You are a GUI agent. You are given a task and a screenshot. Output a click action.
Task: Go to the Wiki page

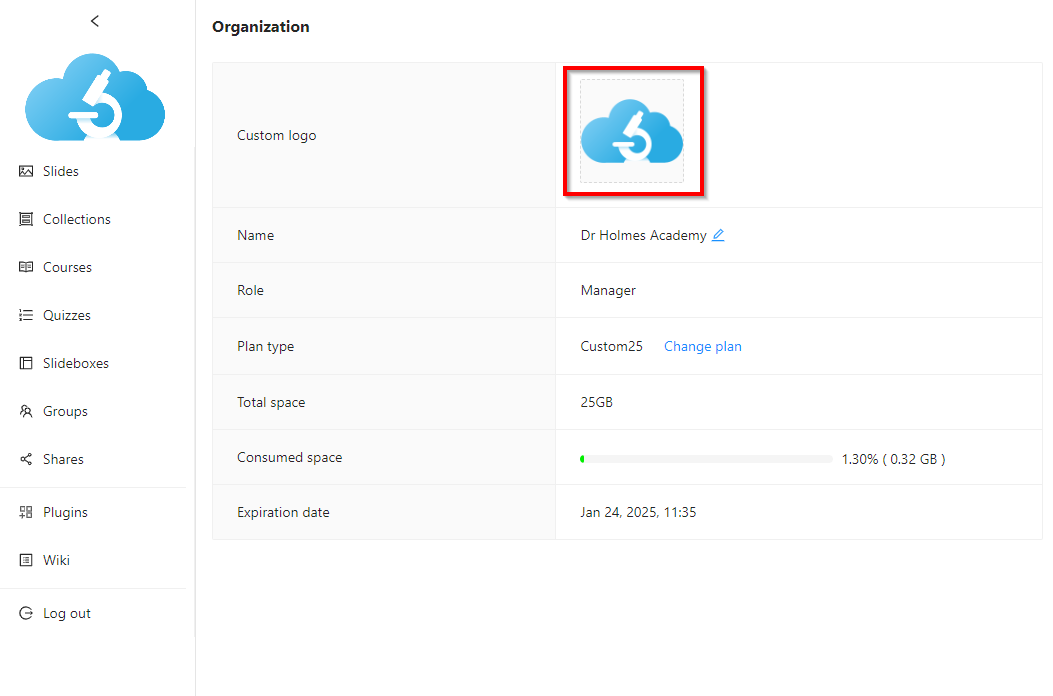point(56,560)
